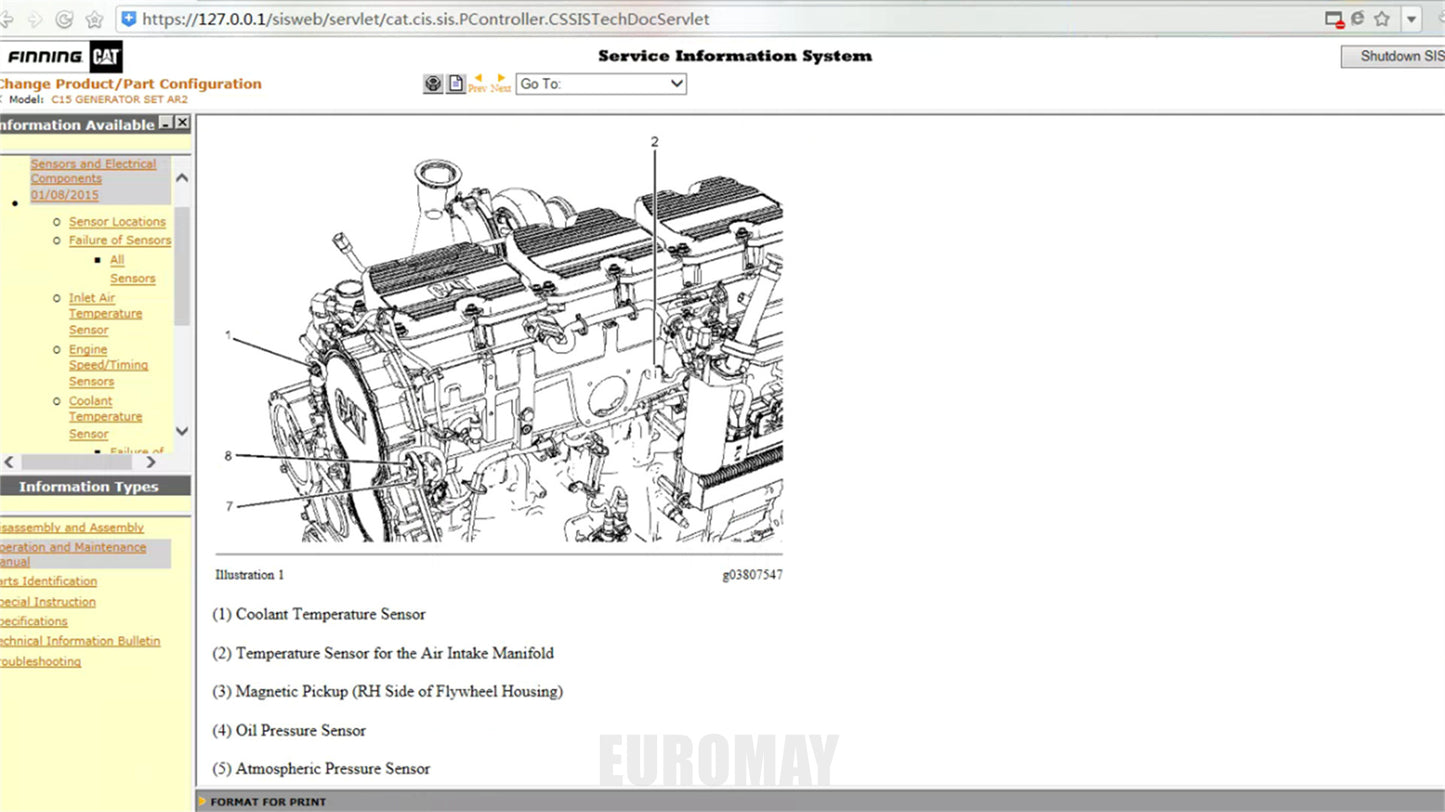Click the sidebar scroll down arrow
Screen dimensions: 1445x812
[x=182, y=431]
